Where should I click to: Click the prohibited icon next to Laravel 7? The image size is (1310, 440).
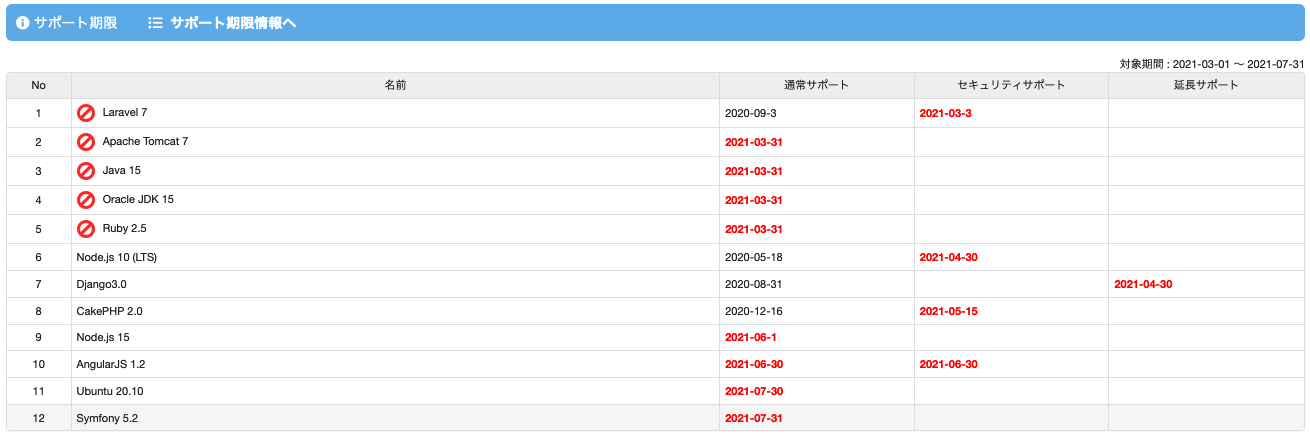(86, 113)
